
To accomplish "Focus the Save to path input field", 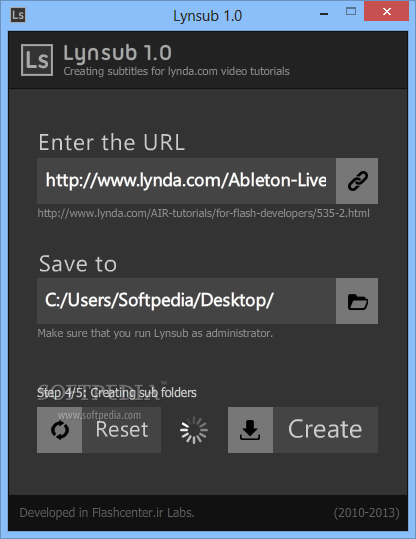I will (x=186, y=301).
